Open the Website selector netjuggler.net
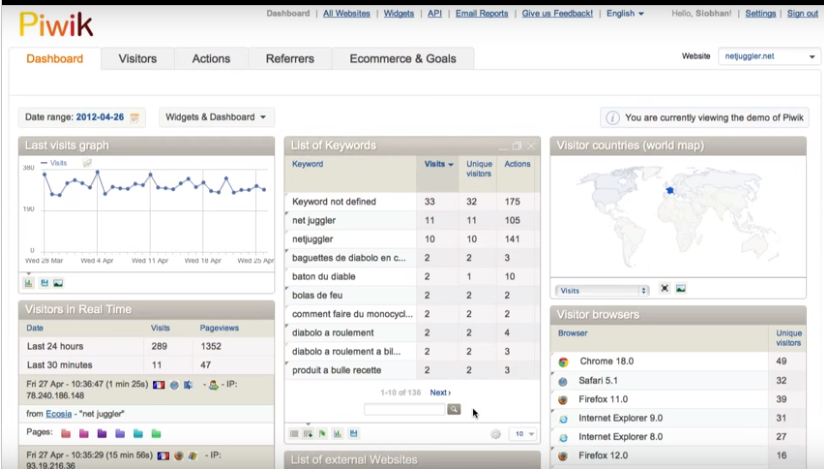The image size is (824, 469). (768, 57)
